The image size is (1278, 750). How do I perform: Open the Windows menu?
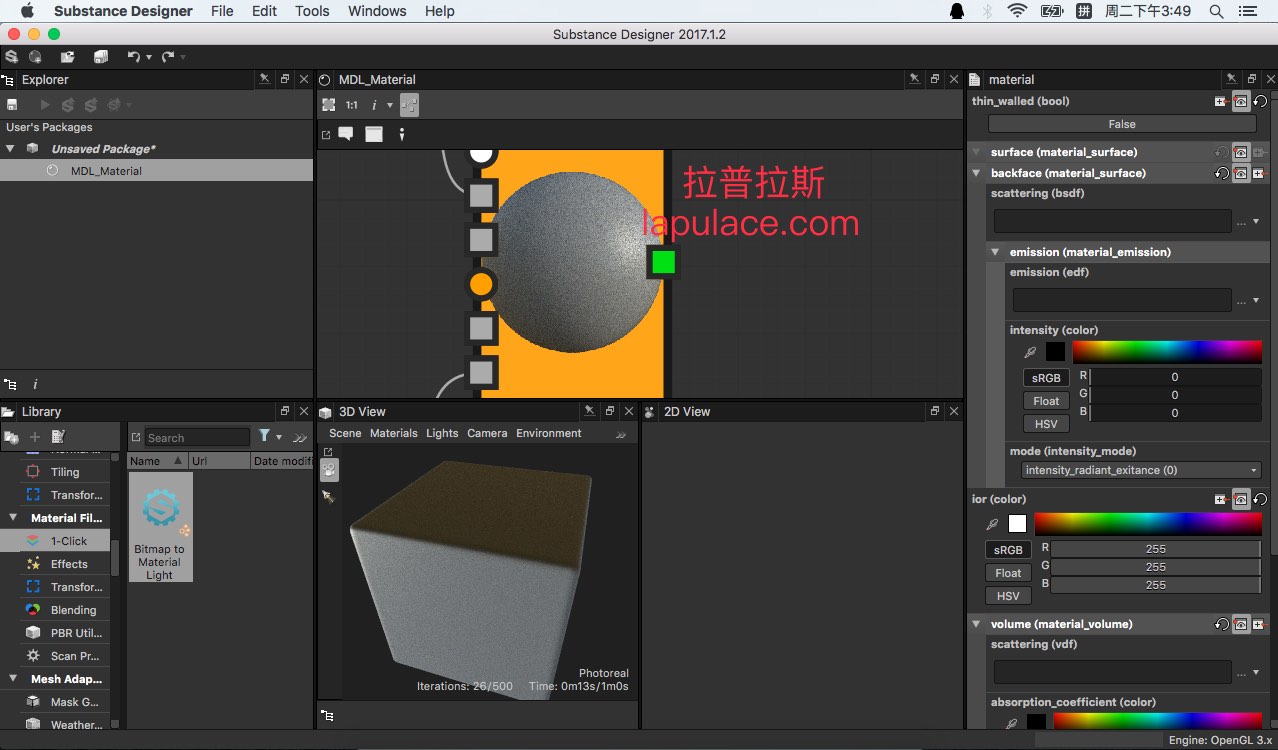(377, 11)
